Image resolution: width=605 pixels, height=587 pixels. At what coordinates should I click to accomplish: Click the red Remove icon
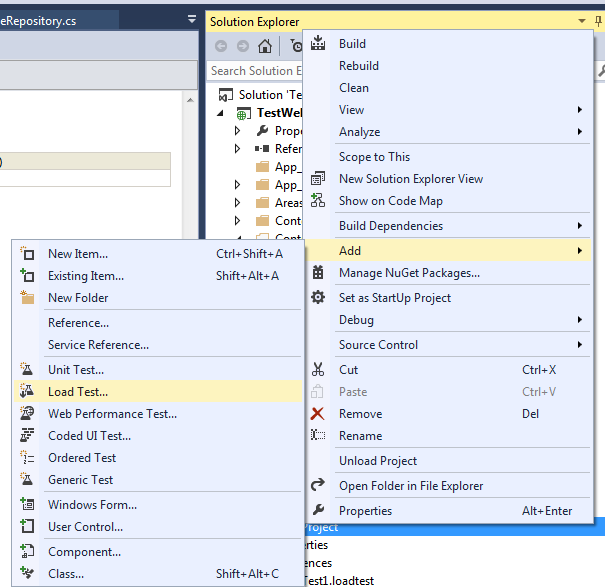(318, 414)
